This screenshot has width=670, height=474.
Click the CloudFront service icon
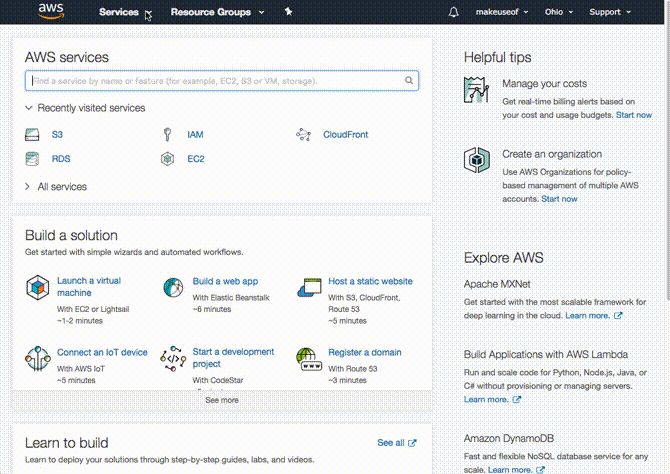[304, 134]
